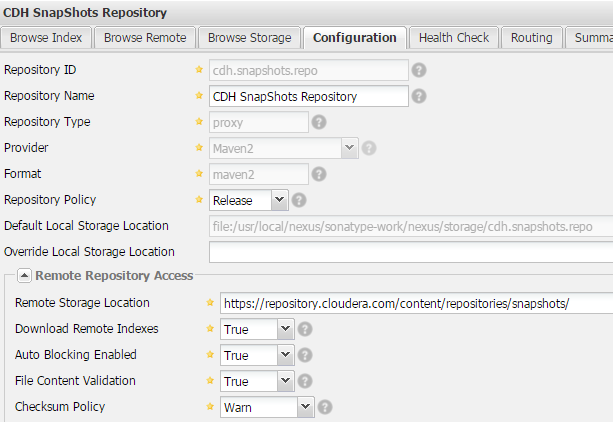Click the Remote Repository Access heading
Image resolution: width=613 pixels, height=422 pixels.
click(114, 276)
